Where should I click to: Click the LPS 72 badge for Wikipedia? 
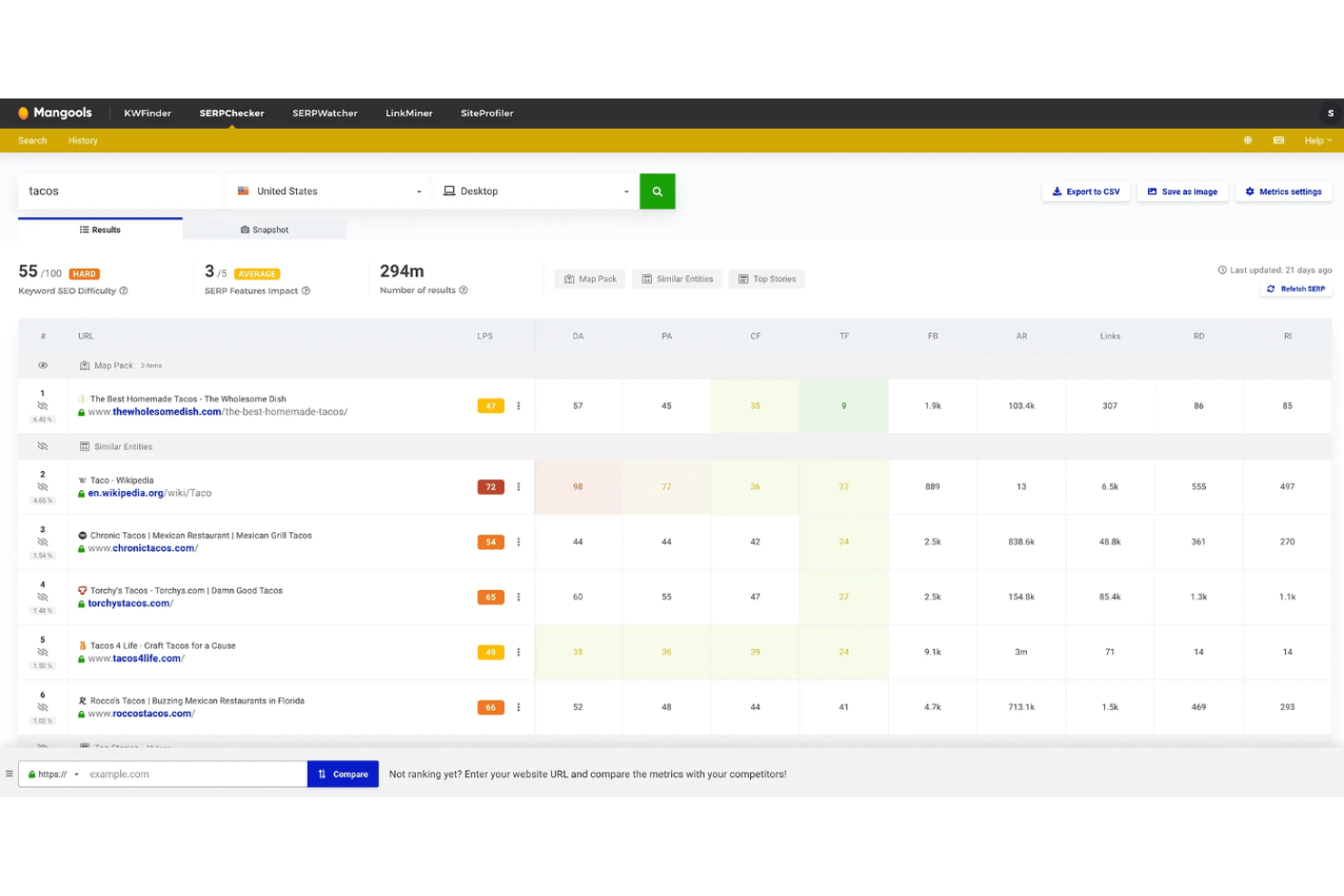click(x=490, y=487)
